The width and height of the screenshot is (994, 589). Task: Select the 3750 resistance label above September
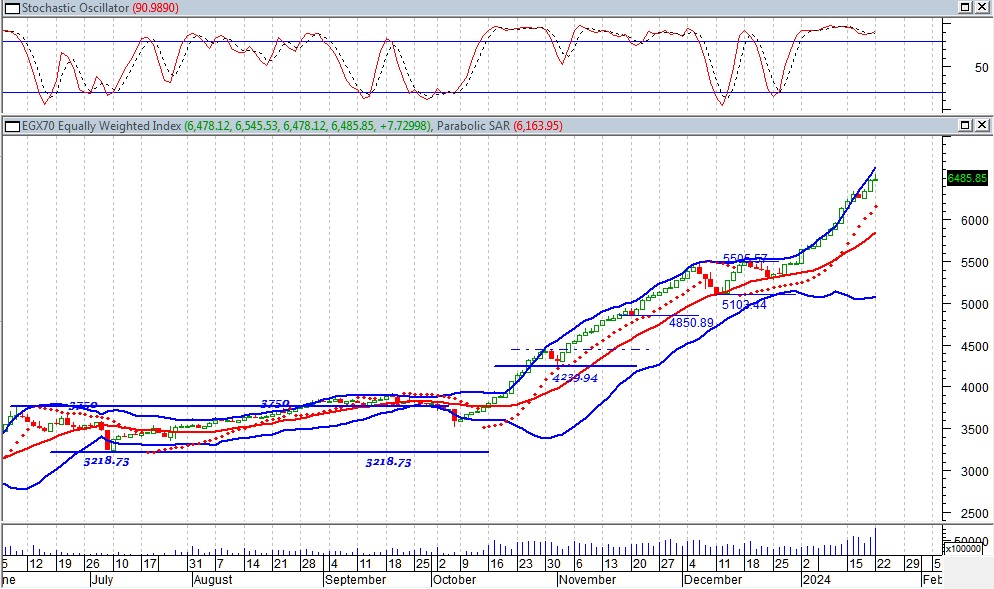coord(275,404)
